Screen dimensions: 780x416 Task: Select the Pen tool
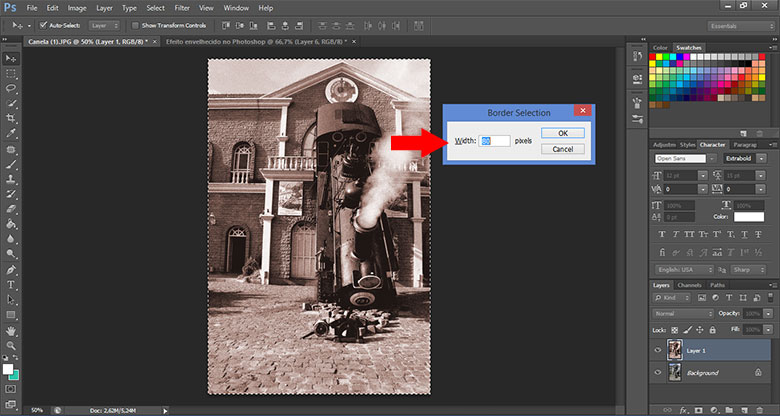point(10,269)
